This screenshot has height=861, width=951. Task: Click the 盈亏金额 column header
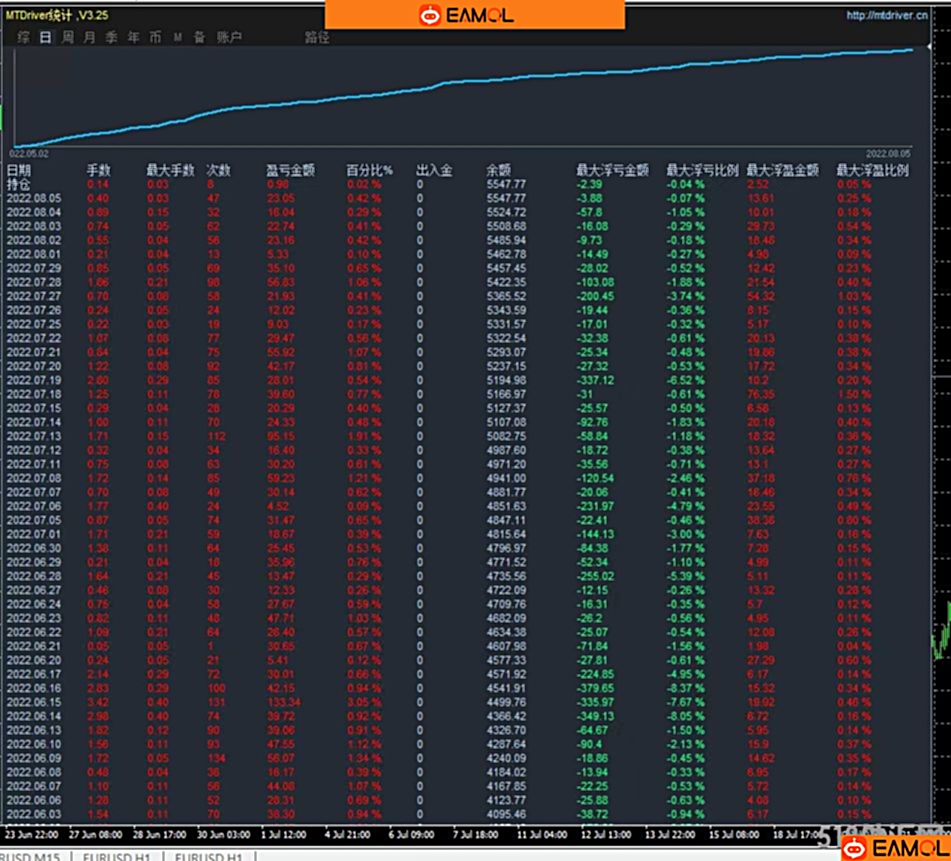point(290,171)
